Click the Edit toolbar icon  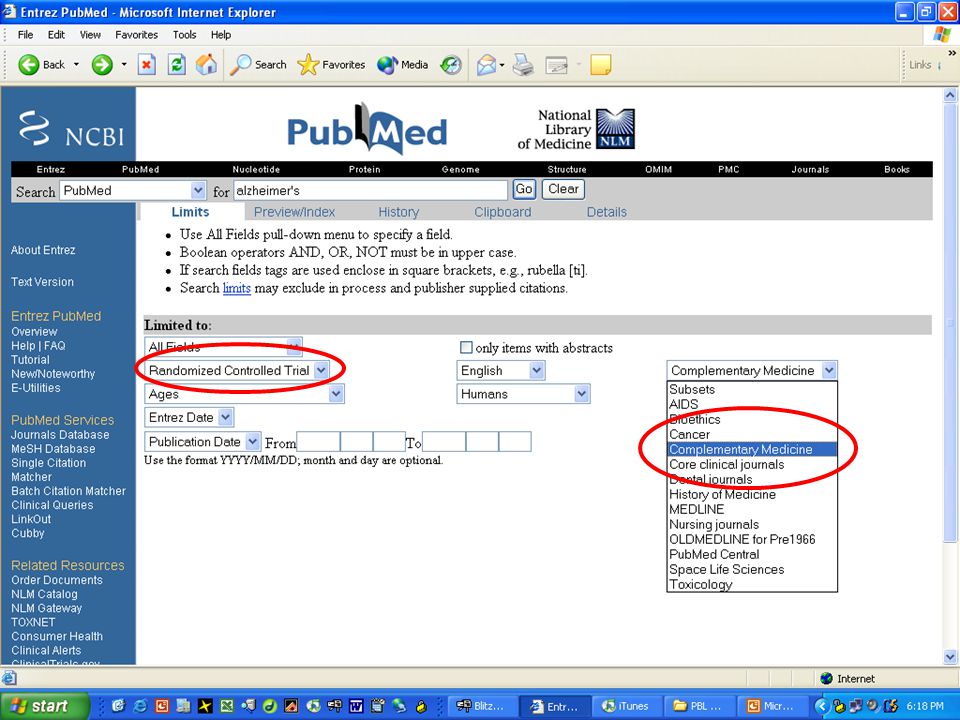556,64
